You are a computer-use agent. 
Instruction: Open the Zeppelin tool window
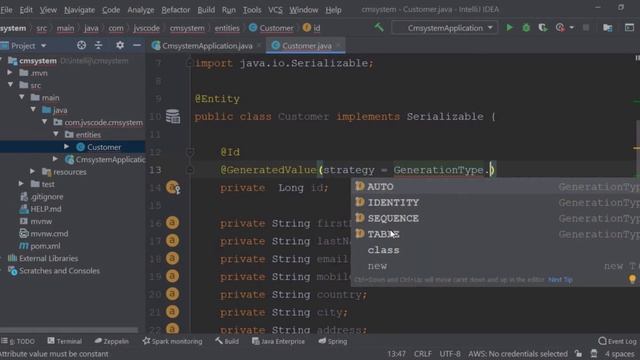click(111, 341)
